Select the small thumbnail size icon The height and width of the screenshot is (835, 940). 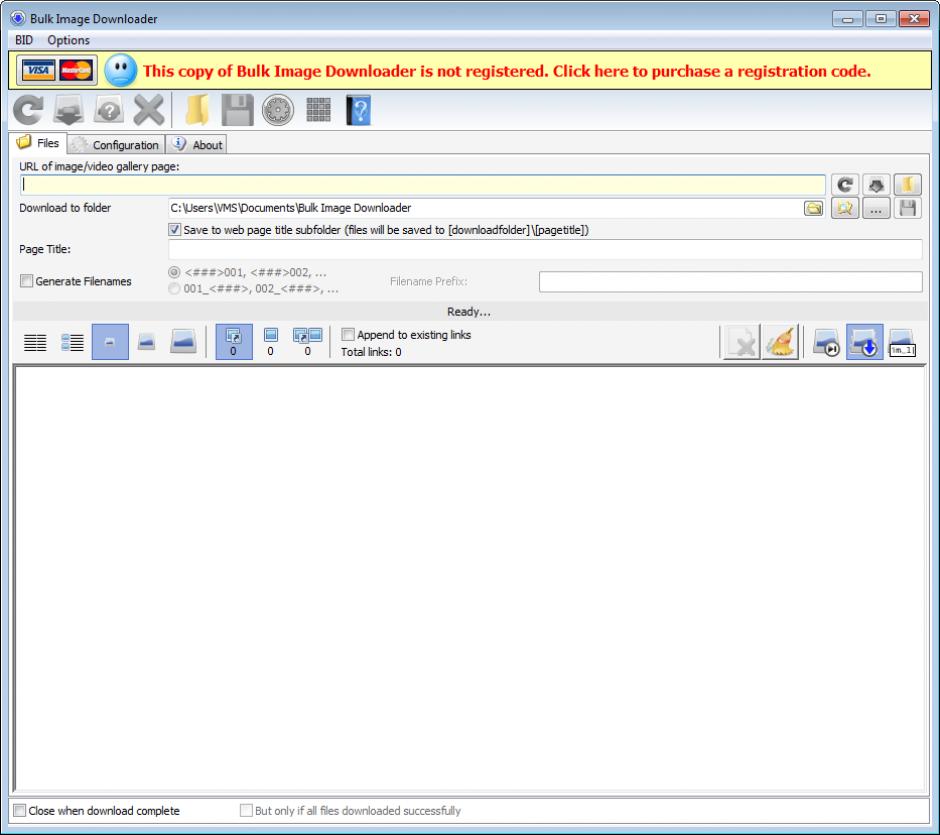pyautogui.click(x=110, y=342)
